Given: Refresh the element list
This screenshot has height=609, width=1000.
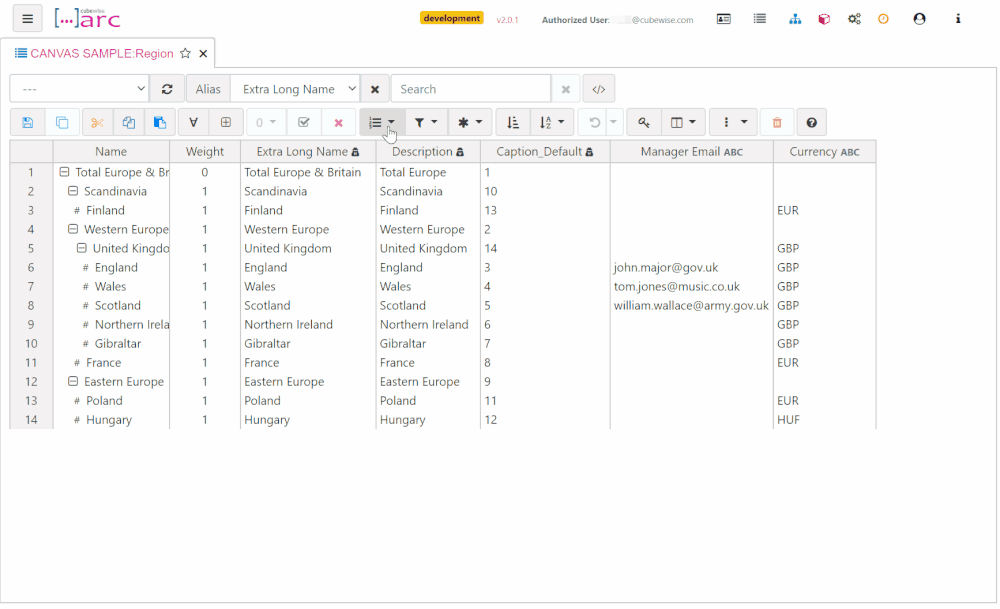Looking at the screenshot, I should click(x=167, y=88).
